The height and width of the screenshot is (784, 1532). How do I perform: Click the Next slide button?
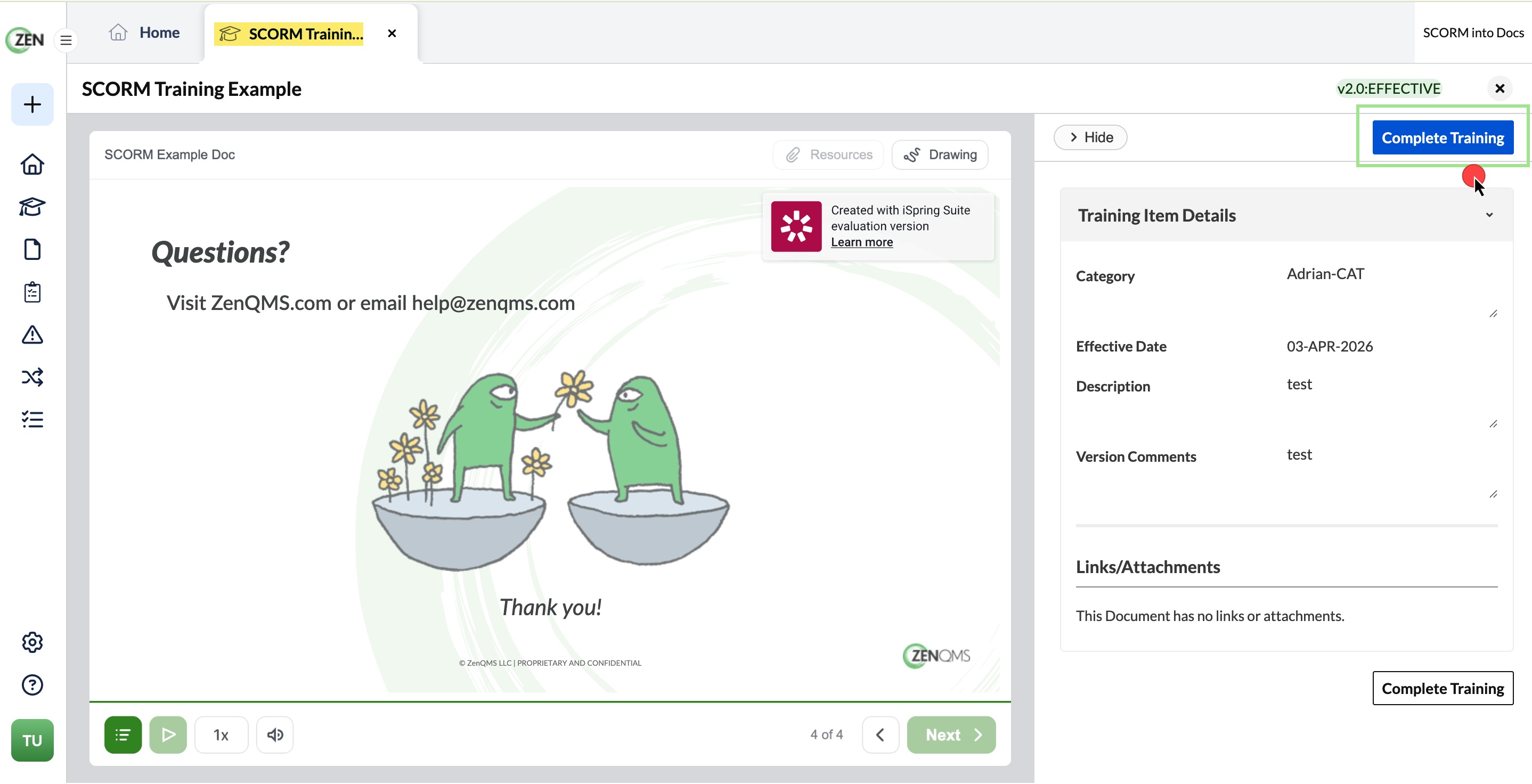[950, 734]
